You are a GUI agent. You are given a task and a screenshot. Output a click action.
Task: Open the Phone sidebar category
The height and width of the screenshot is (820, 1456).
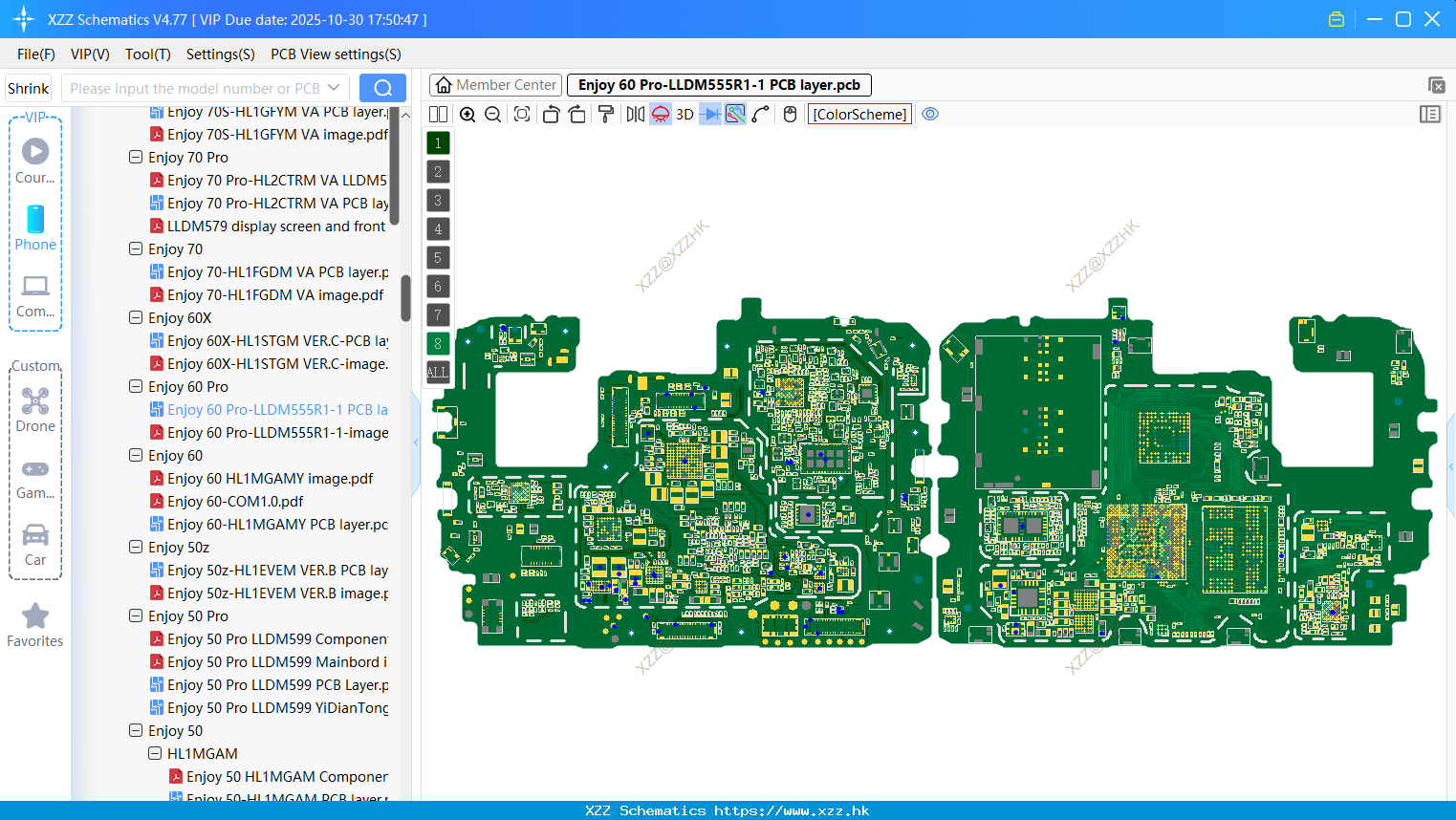click(35, 227)
